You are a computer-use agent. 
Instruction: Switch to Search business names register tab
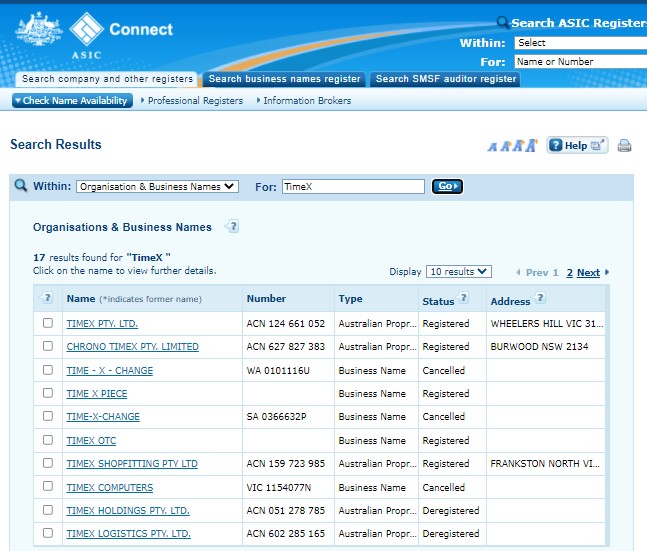(x=284, y=79)
